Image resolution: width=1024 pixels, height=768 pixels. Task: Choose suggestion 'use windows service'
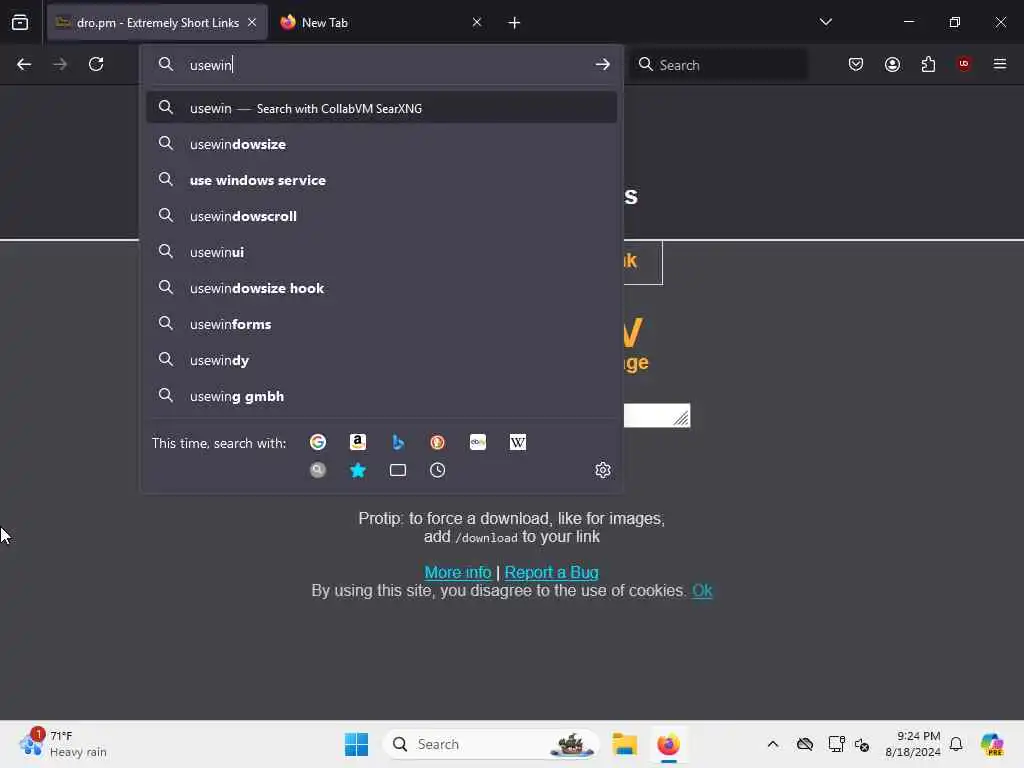point(381,180)
